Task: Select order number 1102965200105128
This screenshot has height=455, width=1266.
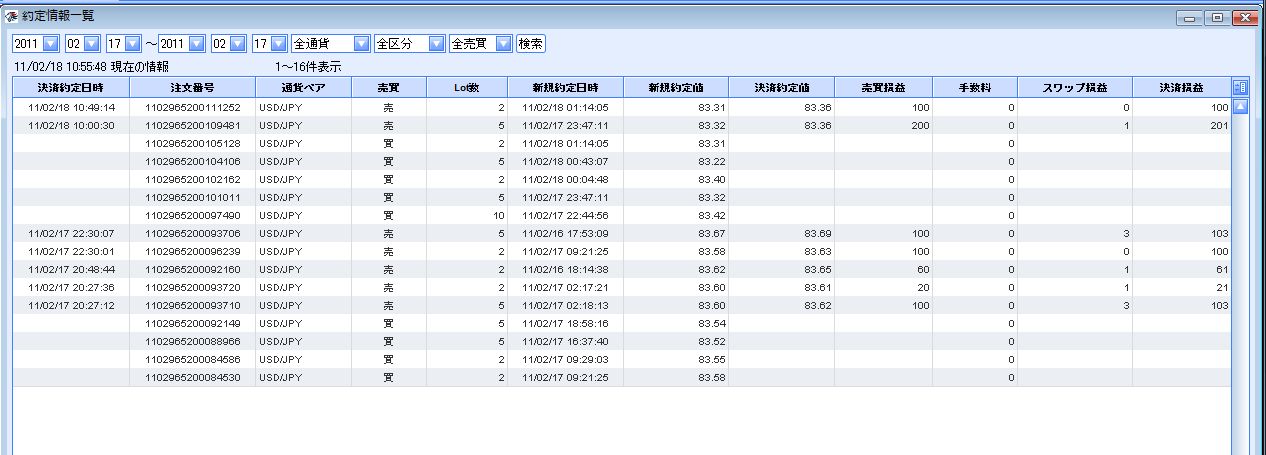Action: point(193,143)
